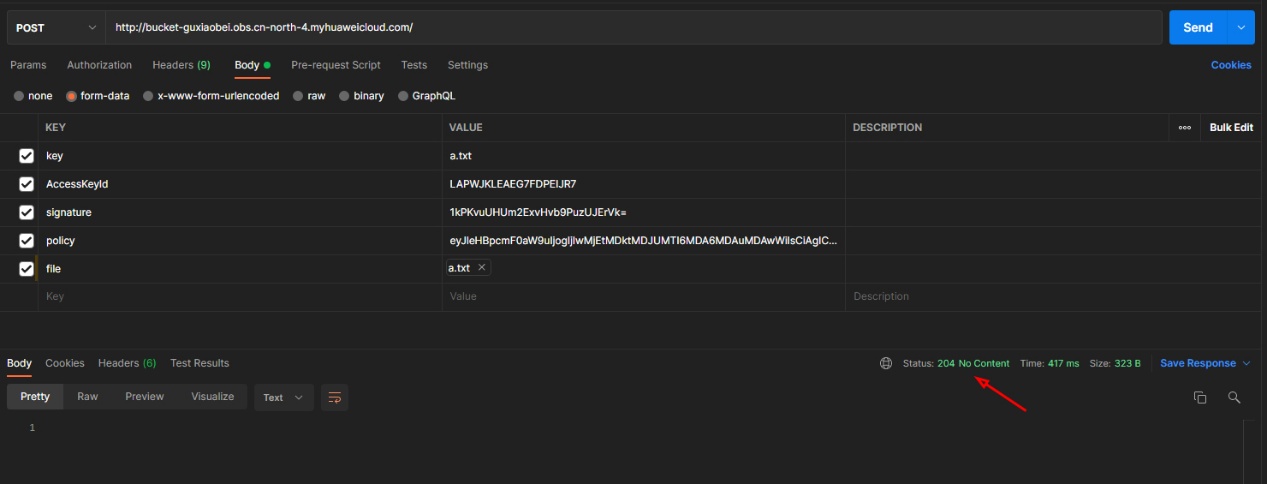Disable the AccessKeyId parameter checkbox
Viewport: 1267px width, 484px height.
coord(27,184)
